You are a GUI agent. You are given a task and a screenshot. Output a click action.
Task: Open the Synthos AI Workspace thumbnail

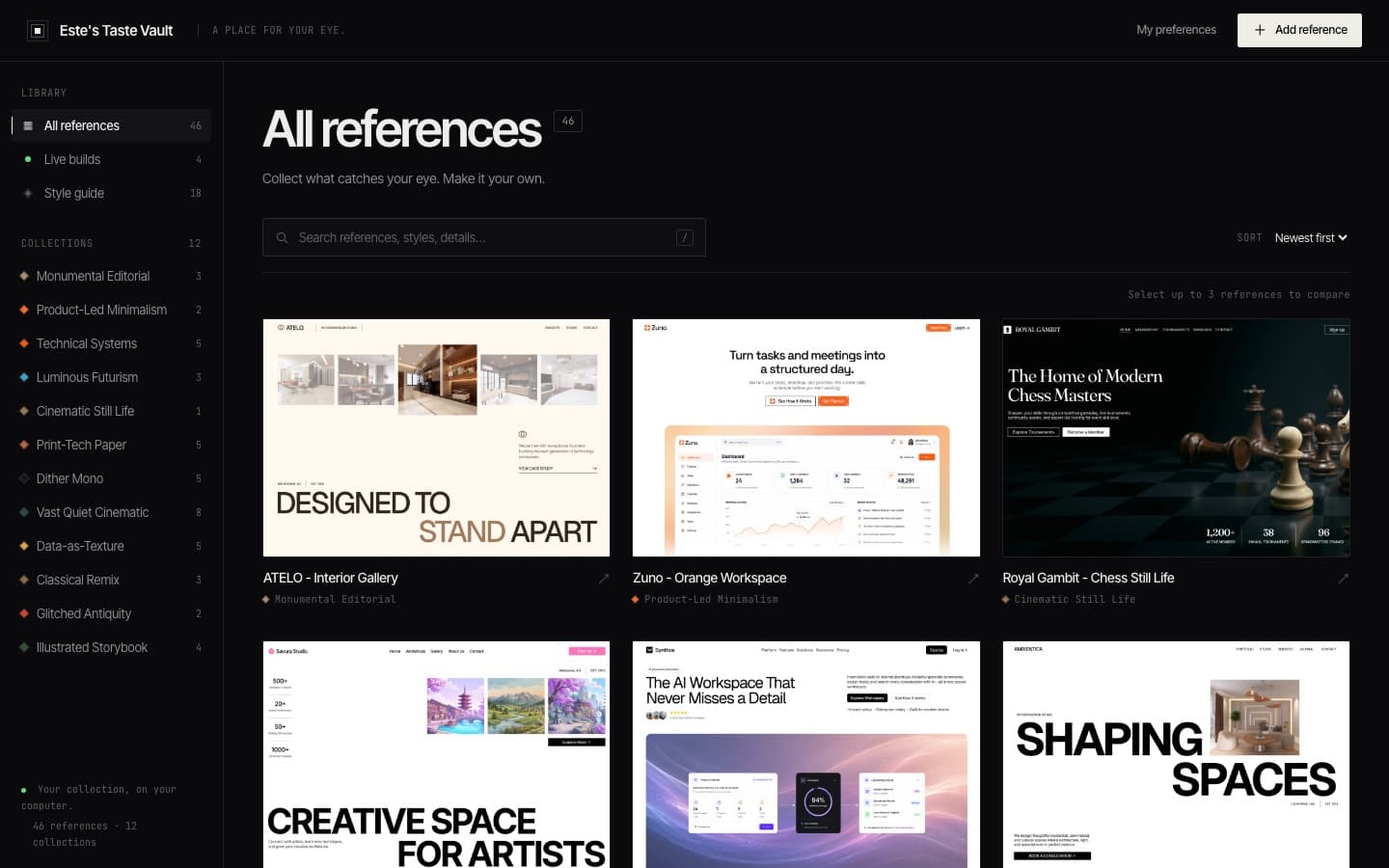pyautogui.click(x=806, y=754)
